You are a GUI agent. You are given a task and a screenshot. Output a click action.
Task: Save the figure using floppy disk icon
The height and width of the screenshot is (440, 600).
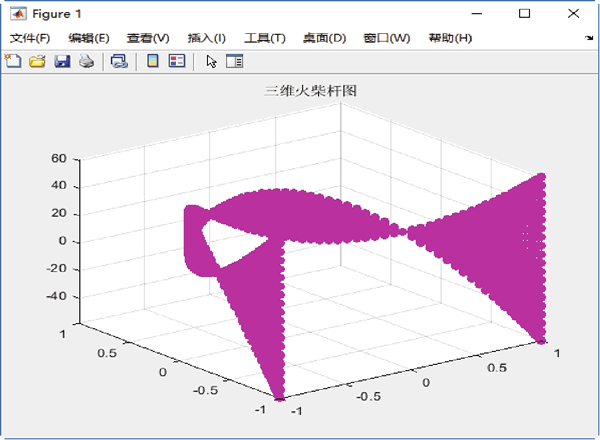point(62,61)
